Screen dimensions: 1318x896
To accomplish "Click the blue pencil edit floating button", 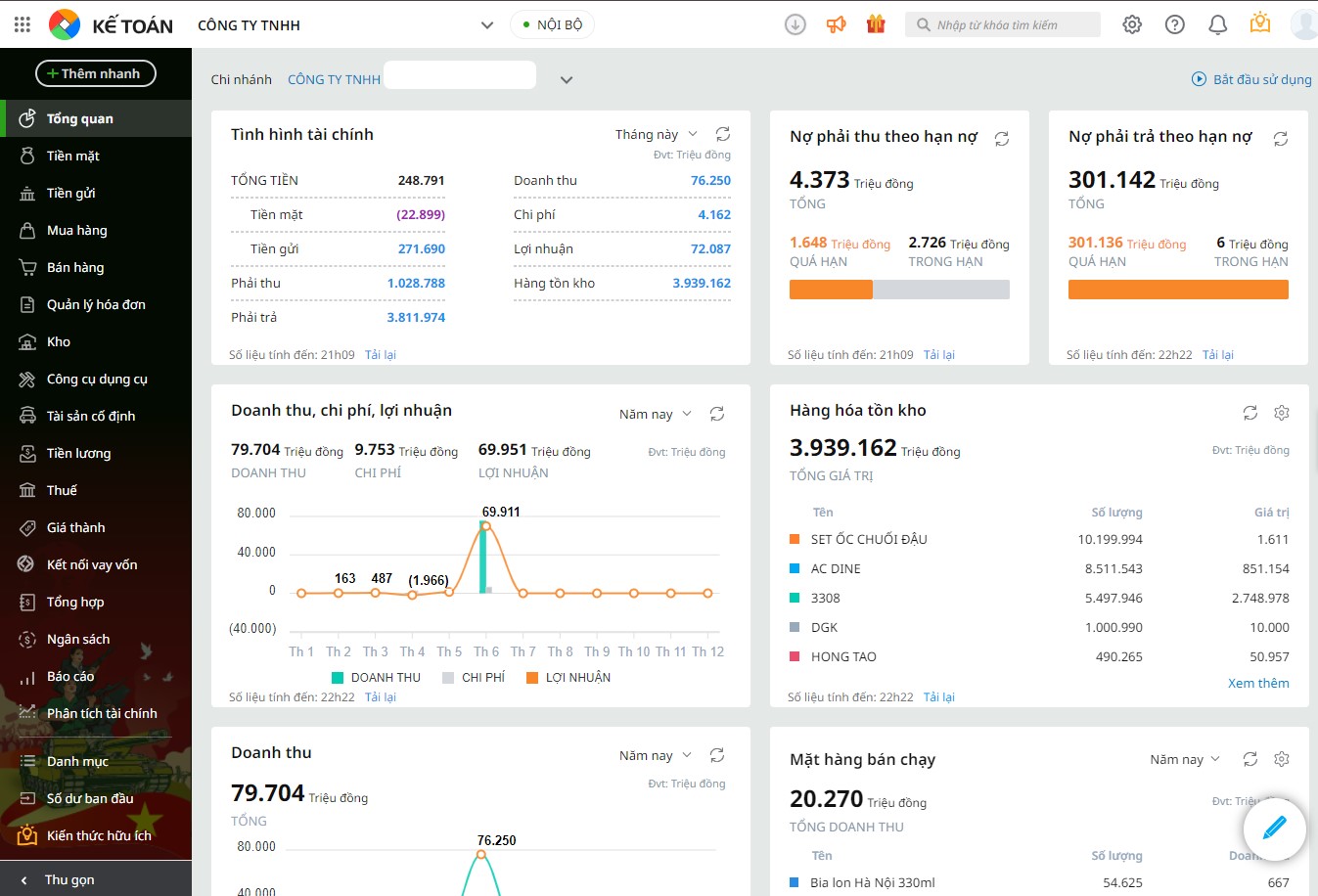I will 1274,829.
